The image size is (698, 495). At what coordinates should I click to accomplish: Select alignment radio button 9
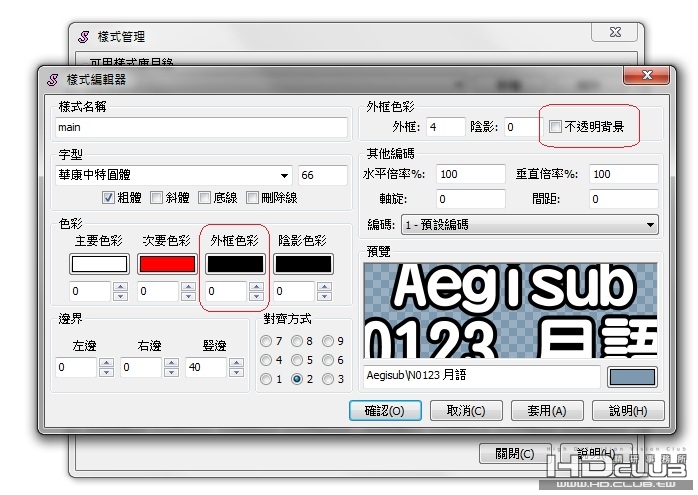328,341
